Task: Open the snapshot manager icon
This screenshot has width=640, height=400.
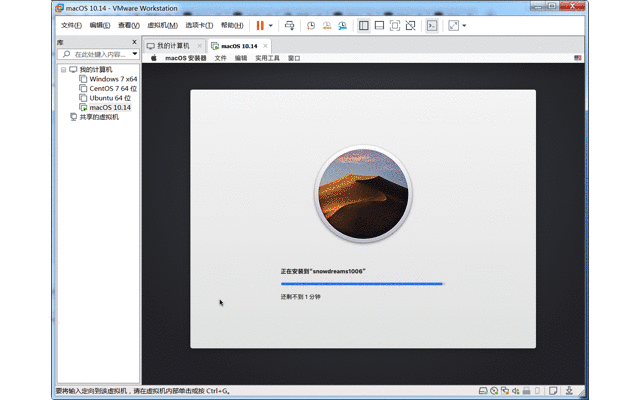Action: (x=343, y=25)
